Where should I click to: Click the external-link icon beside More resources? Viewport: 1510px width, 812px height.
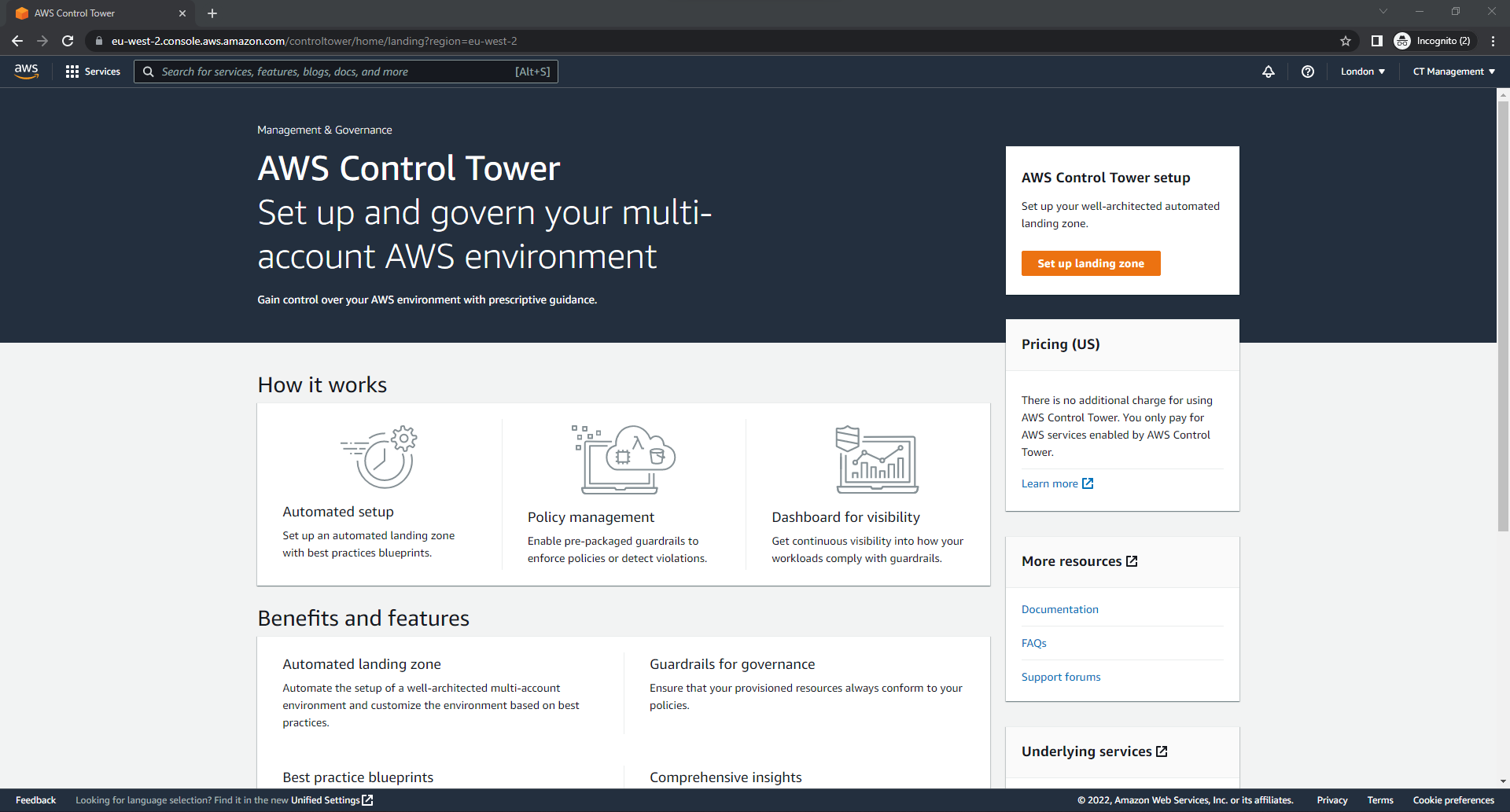click(x=1132, y=560)
